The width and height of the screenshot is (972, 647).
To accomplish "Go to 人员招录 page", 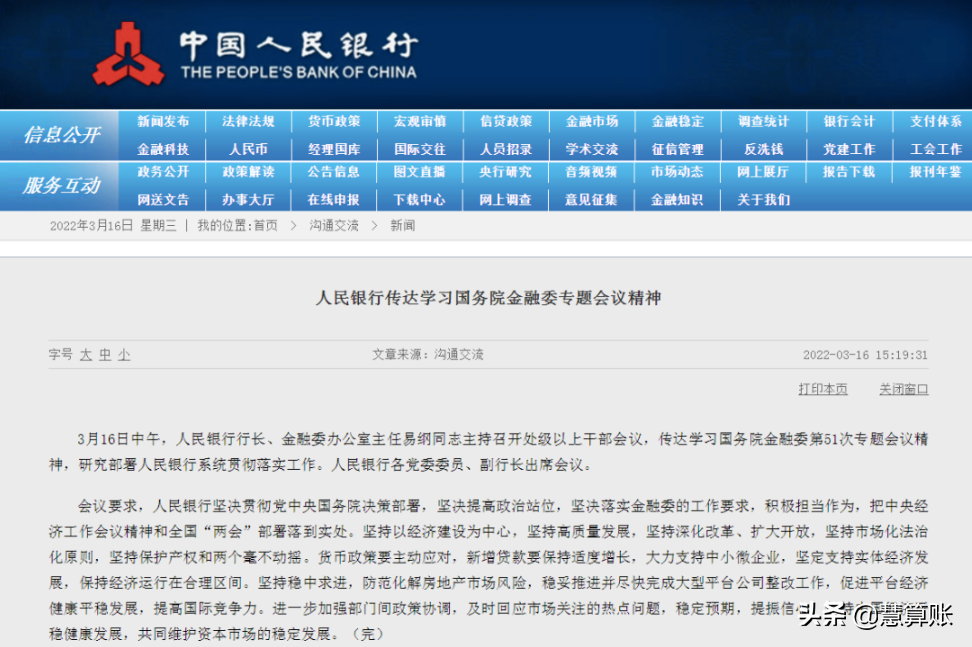I will [506, 149].
